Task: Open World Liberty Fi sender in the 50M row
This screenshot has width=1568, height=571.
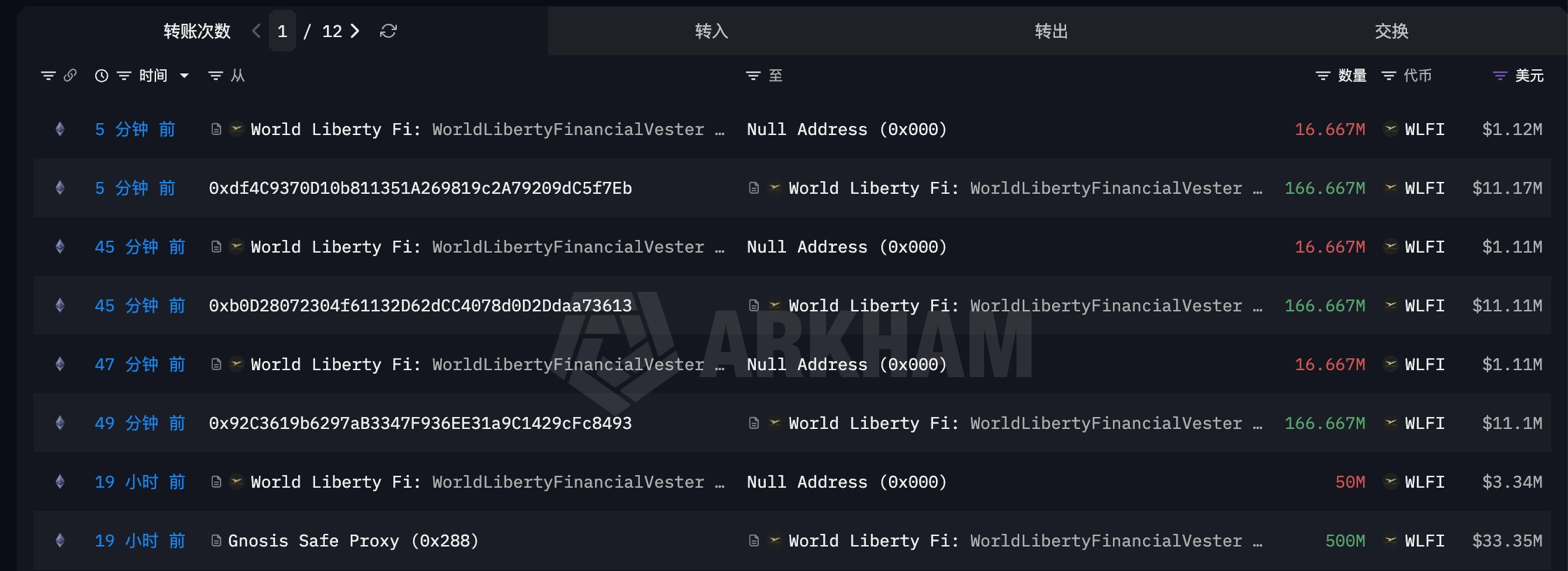Action: coord(487,481)
